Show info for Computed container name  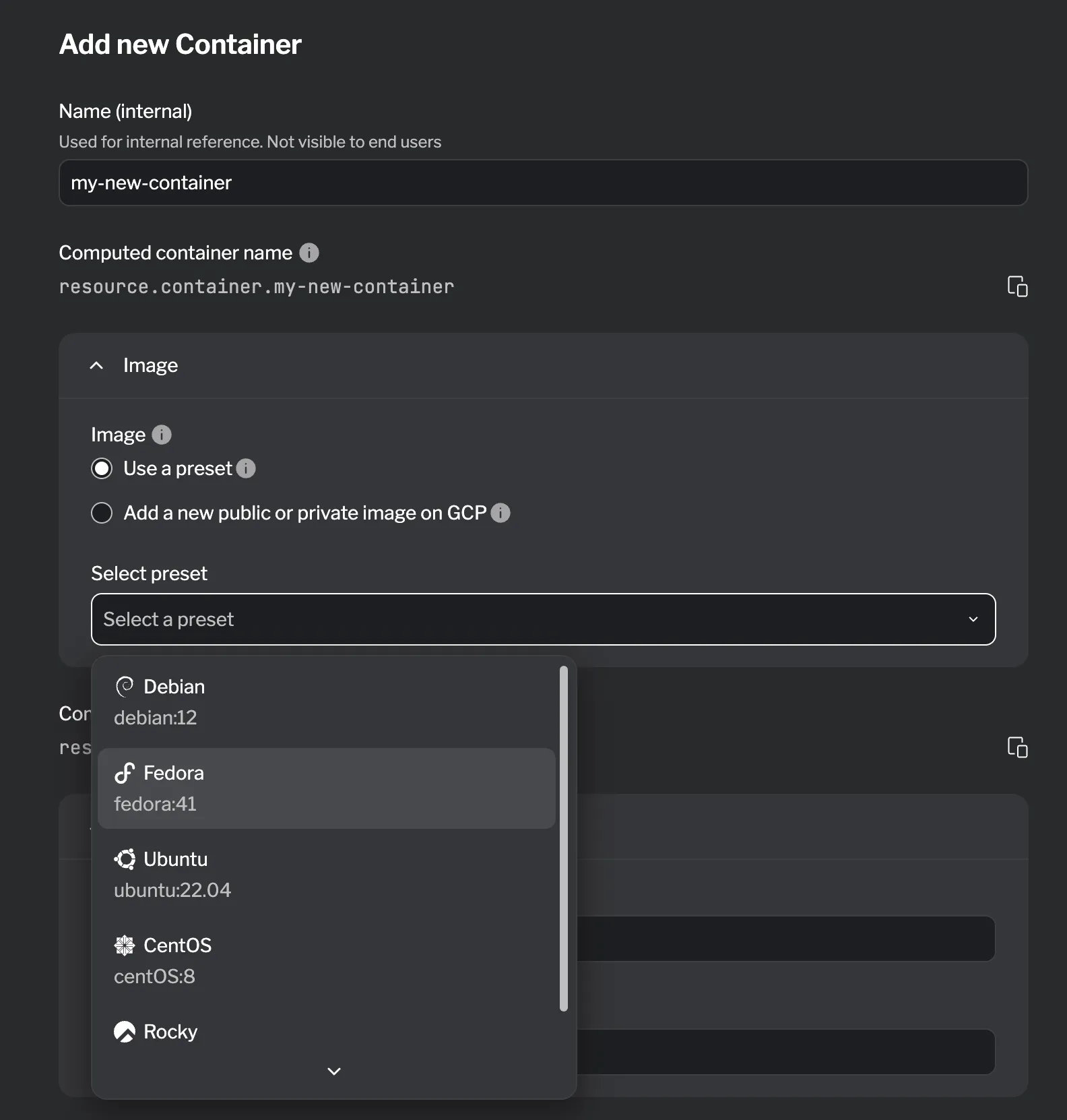[309, 253]
